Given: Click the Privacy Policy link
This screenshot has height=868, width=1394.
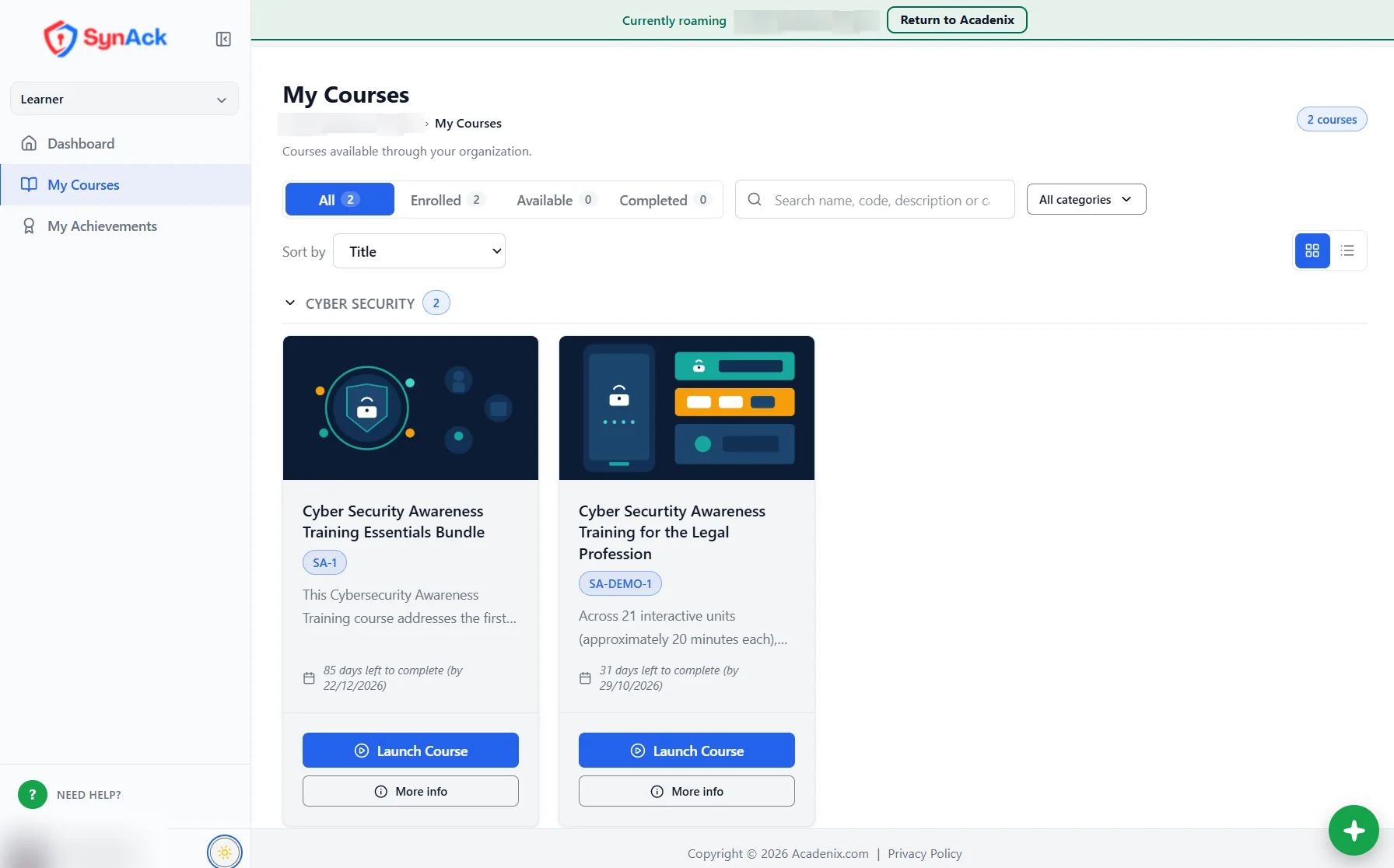Looking at the screenshot, I should point(925,853).
